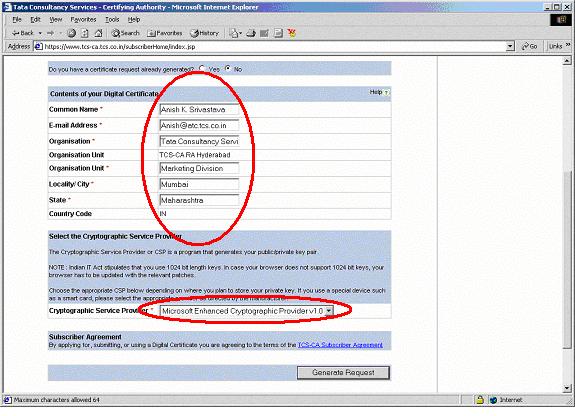Select Yes for certificate request generated
This screenshot has height=416, width=575.
tap(202, 68)
